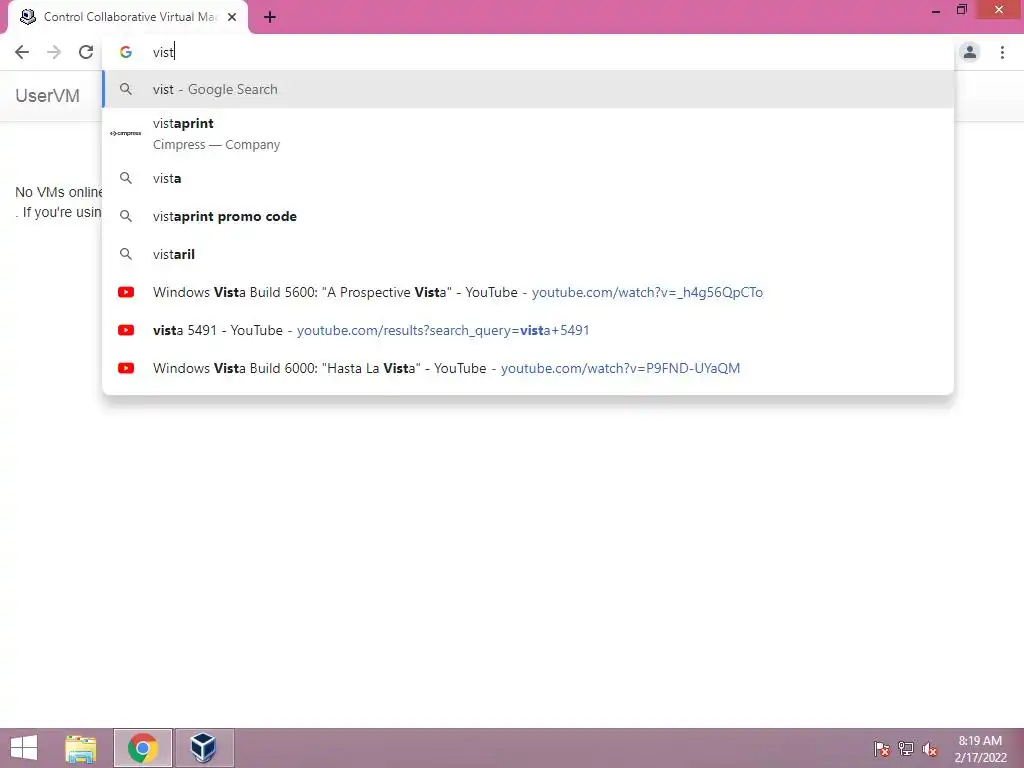Pick the 'vista' search suggestion

click(x=528, y=178)
